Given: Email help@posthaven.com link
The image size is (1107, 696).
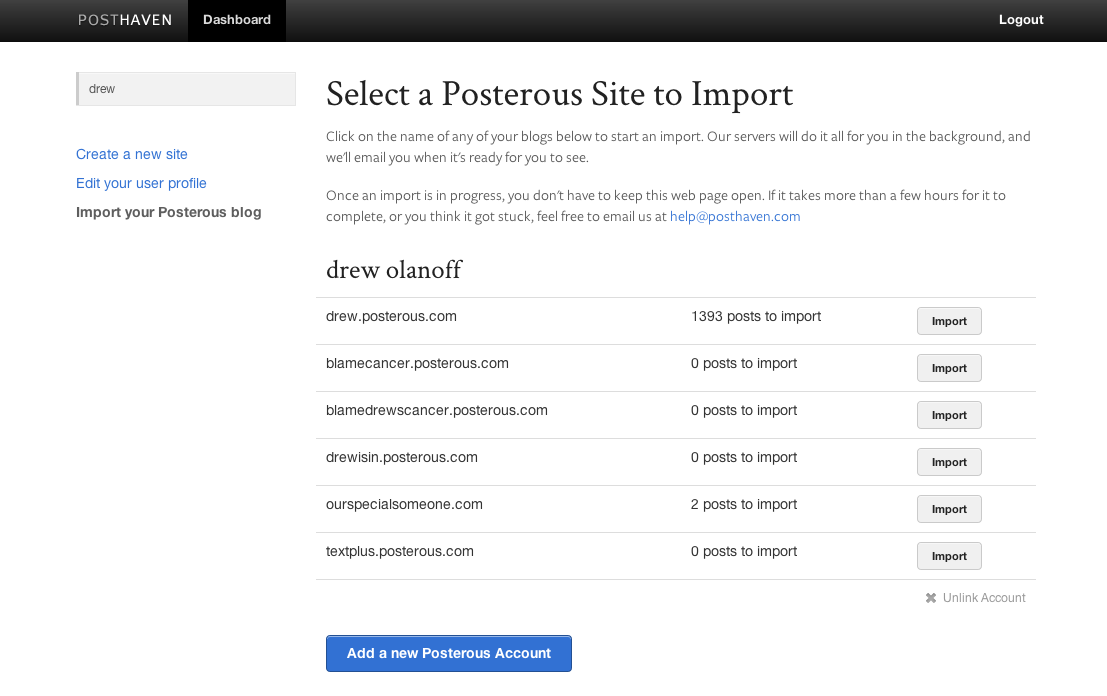Looking at the screenshot, I should coord(735,216).
